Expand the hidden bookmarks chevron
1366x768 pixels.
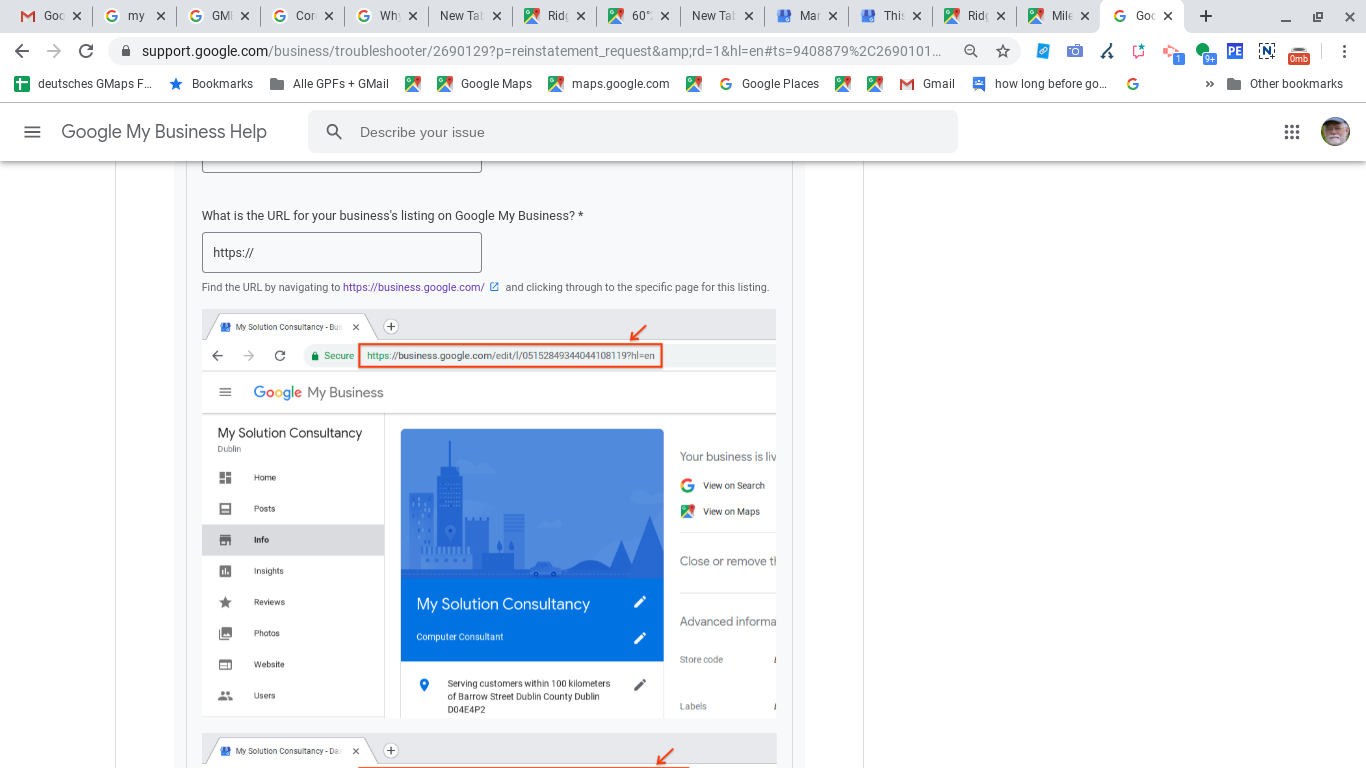click(x=1210, y=84)
